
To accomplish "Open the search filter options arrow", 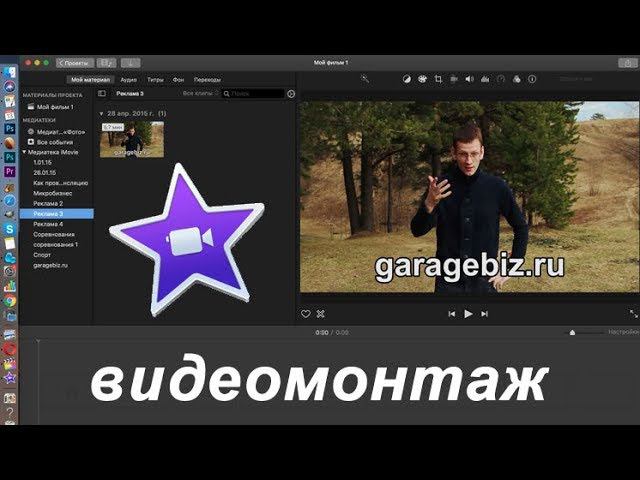I will tap(291, 94).
